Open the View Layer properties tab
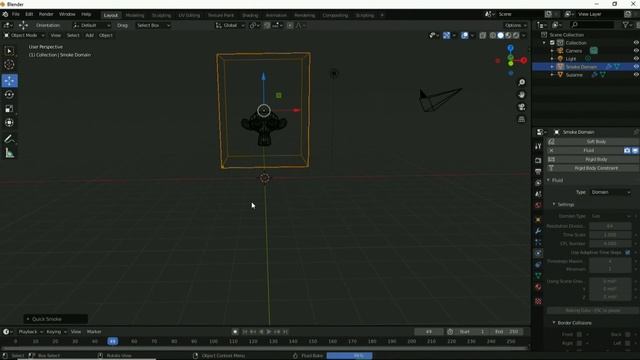Viewport: 640px width, 360px height. [x=538, y=182]
